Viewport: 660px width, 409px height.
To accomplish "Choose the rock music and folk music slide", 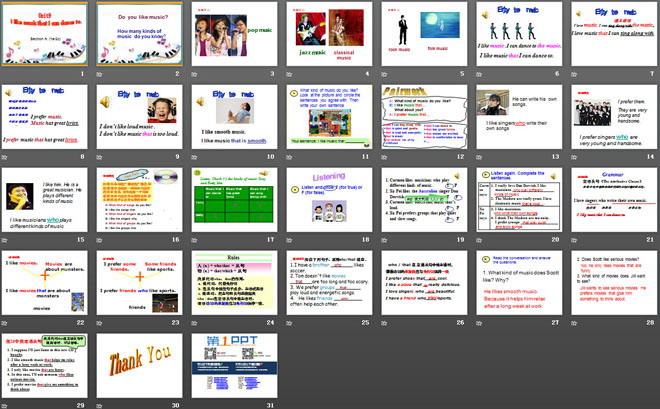I will click(421, 39).
